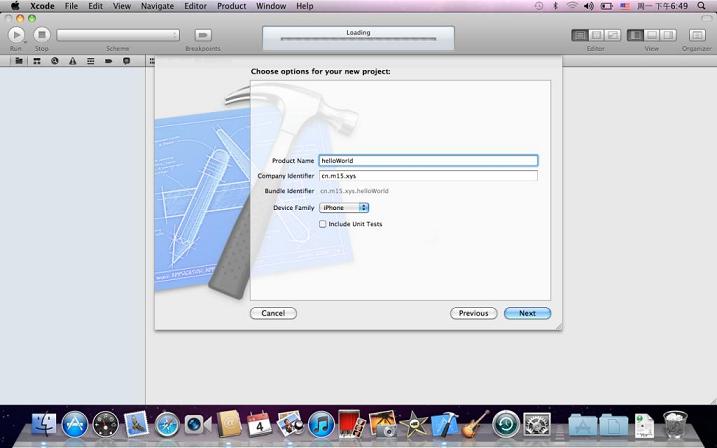
Task: Open the Organizer window icon
Action: pyautogui.click(x=697, y=35)
